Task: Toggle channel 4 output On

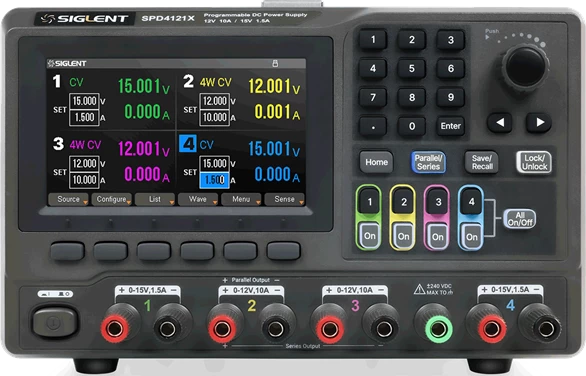Action: click(472, 237)
